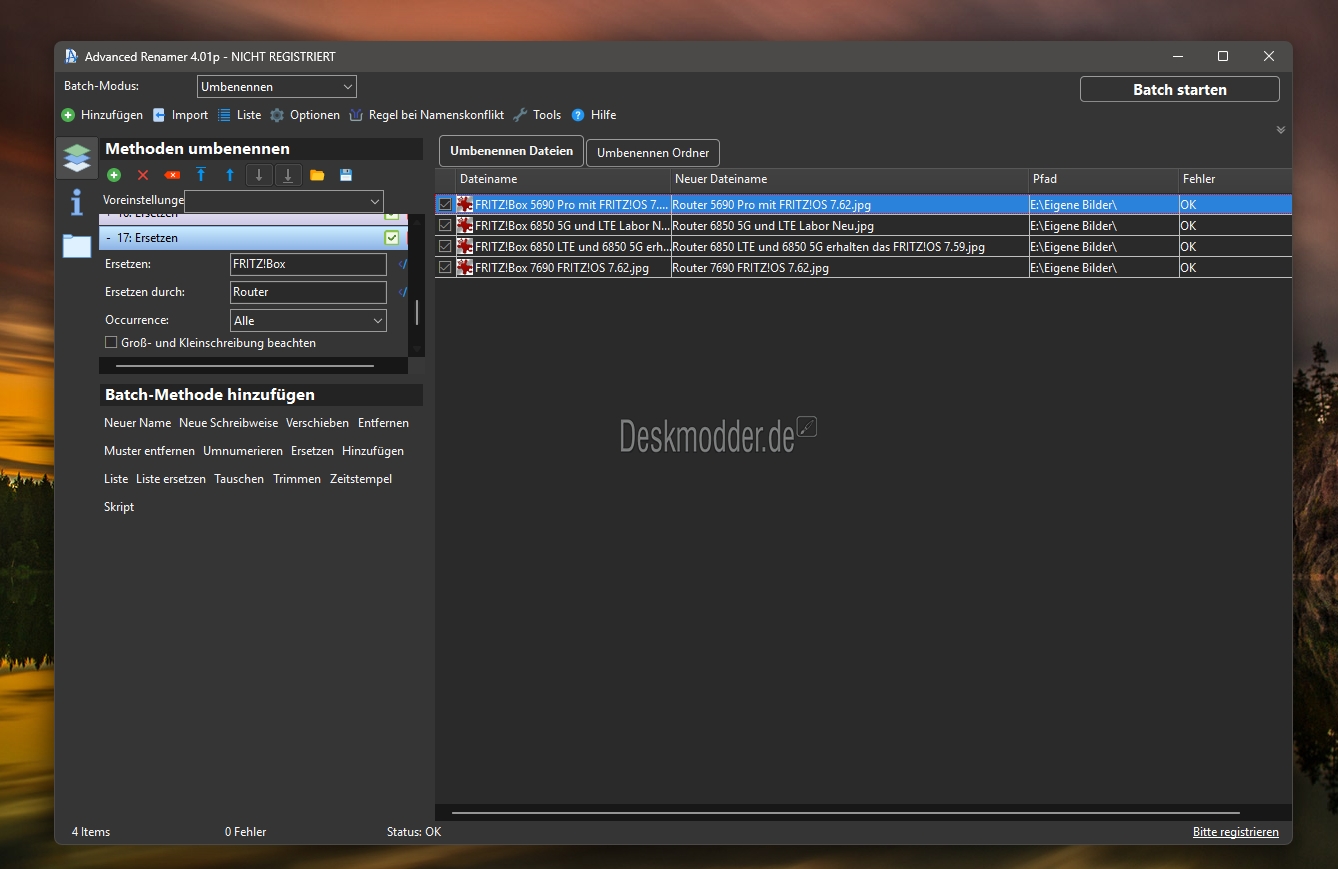Add Trimmen batch method
Image resolution: width=1338 pixels, height=869 pixels.
click(297, 479)
